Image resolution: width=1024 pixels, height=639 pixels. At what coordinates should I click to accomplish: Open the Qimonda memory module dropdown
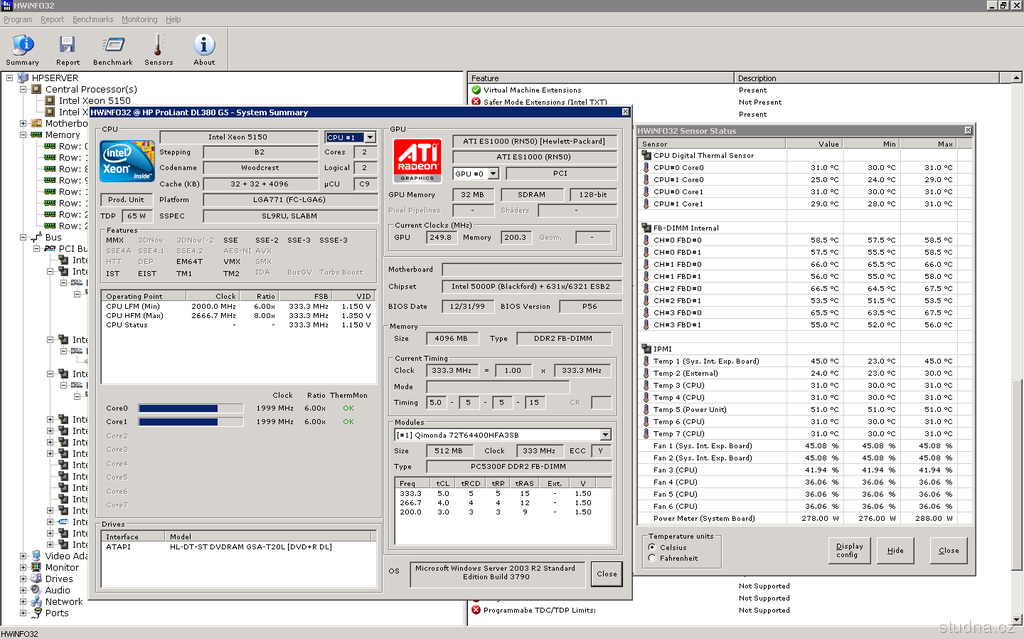tap(604, 435)
